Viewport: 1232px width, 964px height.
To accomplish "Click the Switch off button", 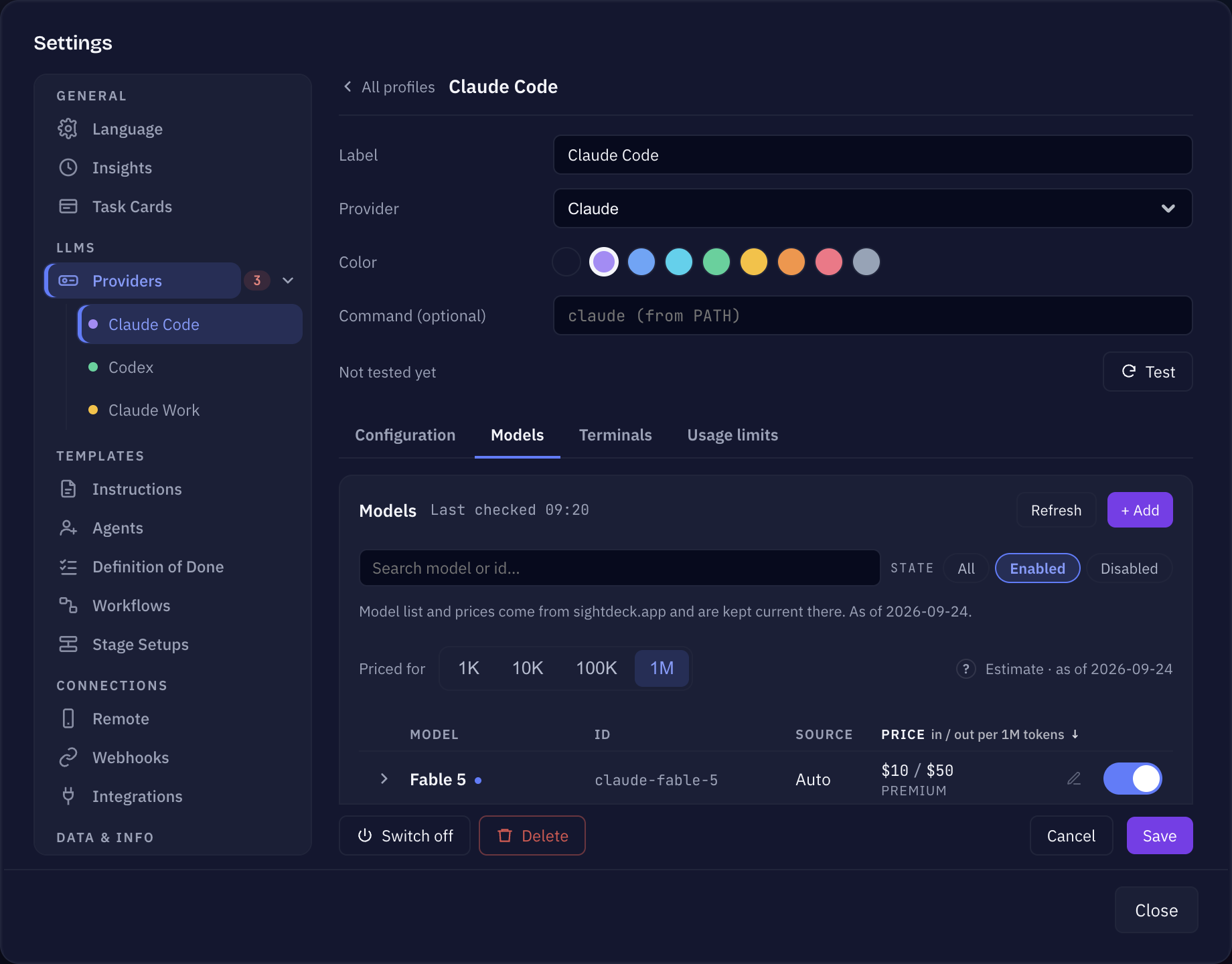I will [x=404, y=835].
